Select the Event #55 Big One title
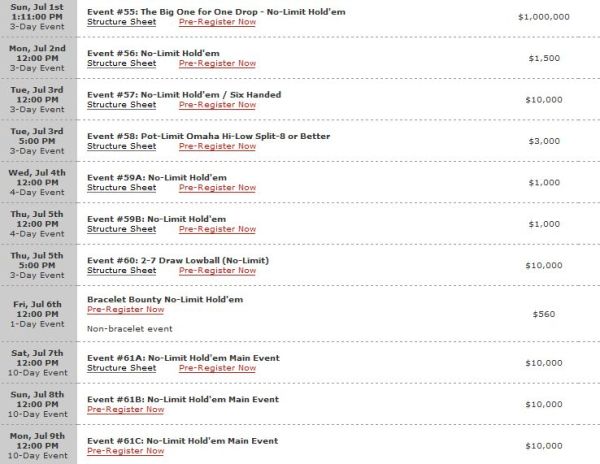Viewport: 600px width, 464px height. coord(216,12)
